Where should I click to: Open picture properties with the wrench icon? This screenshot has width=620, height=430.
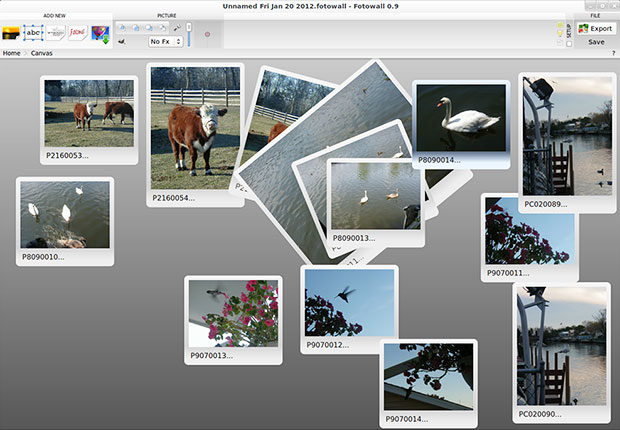(177, 28)
